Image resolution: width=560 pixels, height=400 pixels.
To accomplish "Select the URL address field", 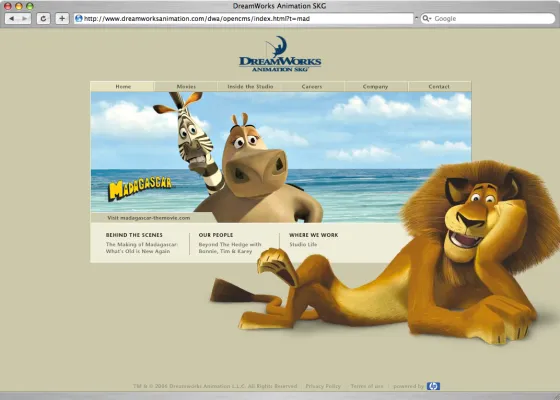I will (244, 19).
